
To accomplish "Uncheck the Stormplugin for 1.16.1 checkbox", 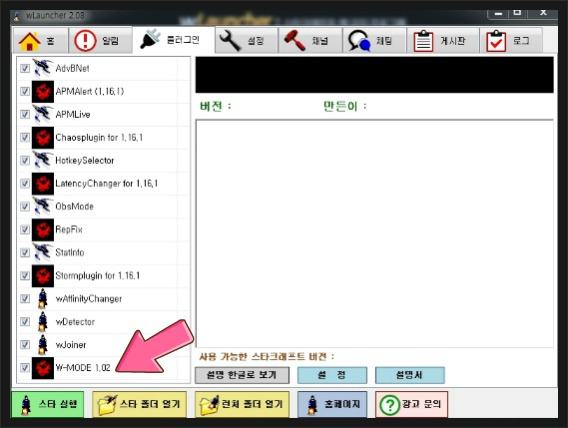I will [x=25, y=276].
